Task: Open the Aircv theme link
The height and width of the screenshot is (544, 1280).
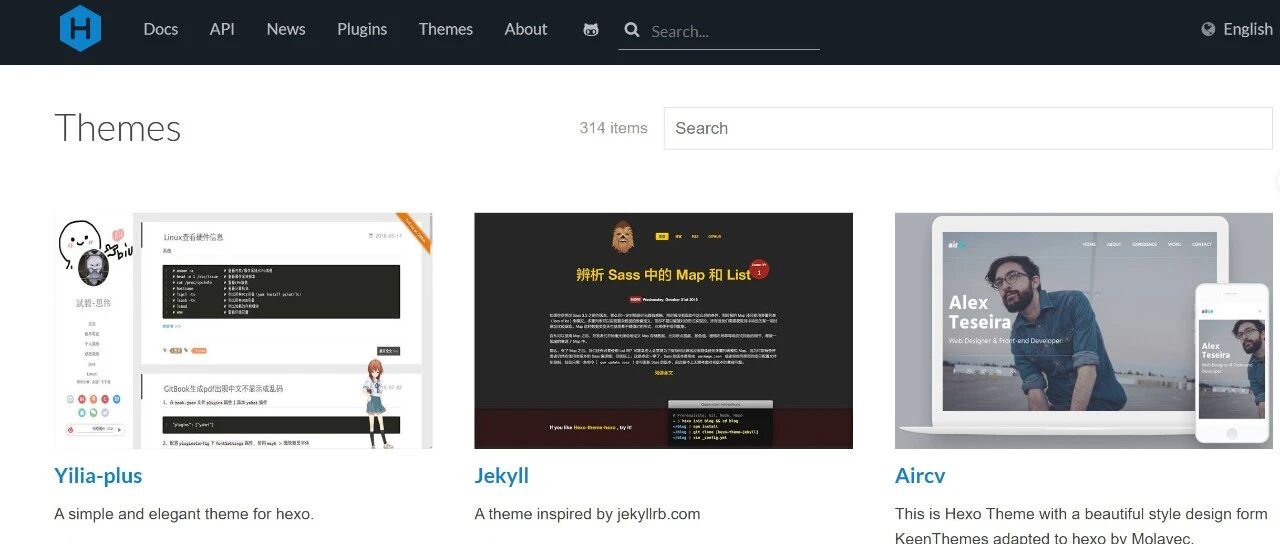Action: tap(920, 475)
